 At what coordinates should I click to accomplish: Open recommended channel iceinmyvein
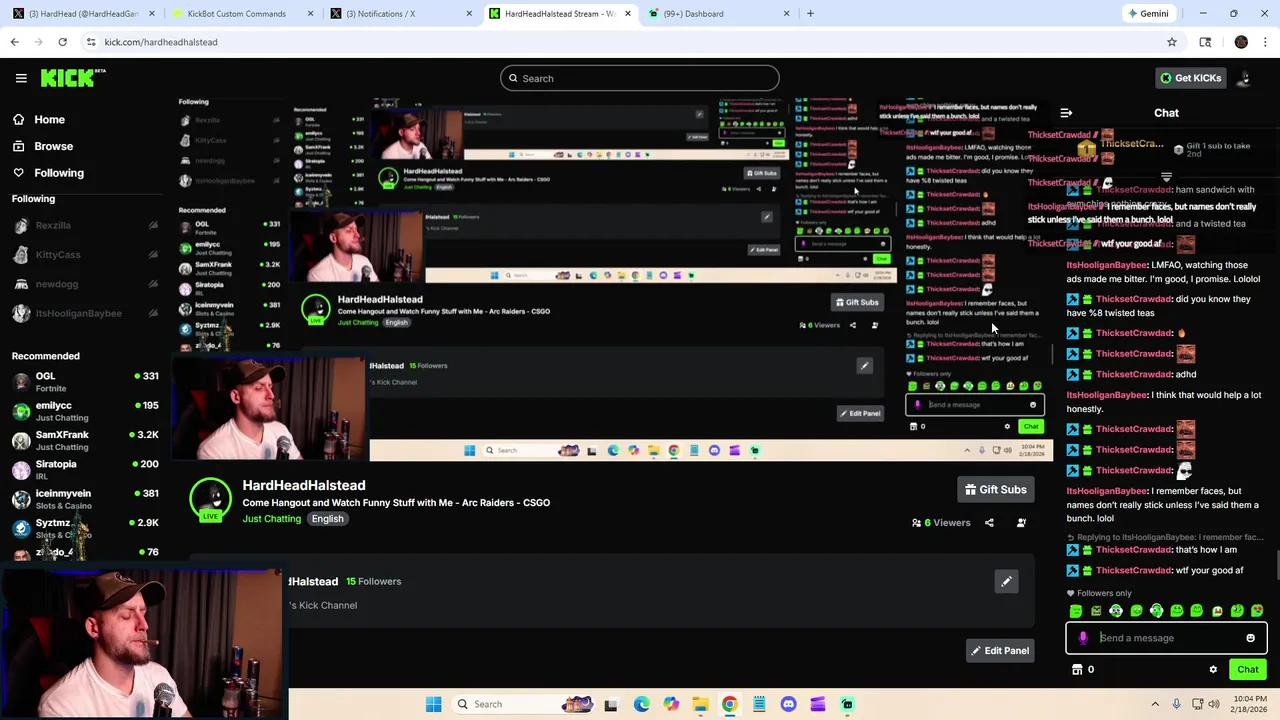[84, 499]
